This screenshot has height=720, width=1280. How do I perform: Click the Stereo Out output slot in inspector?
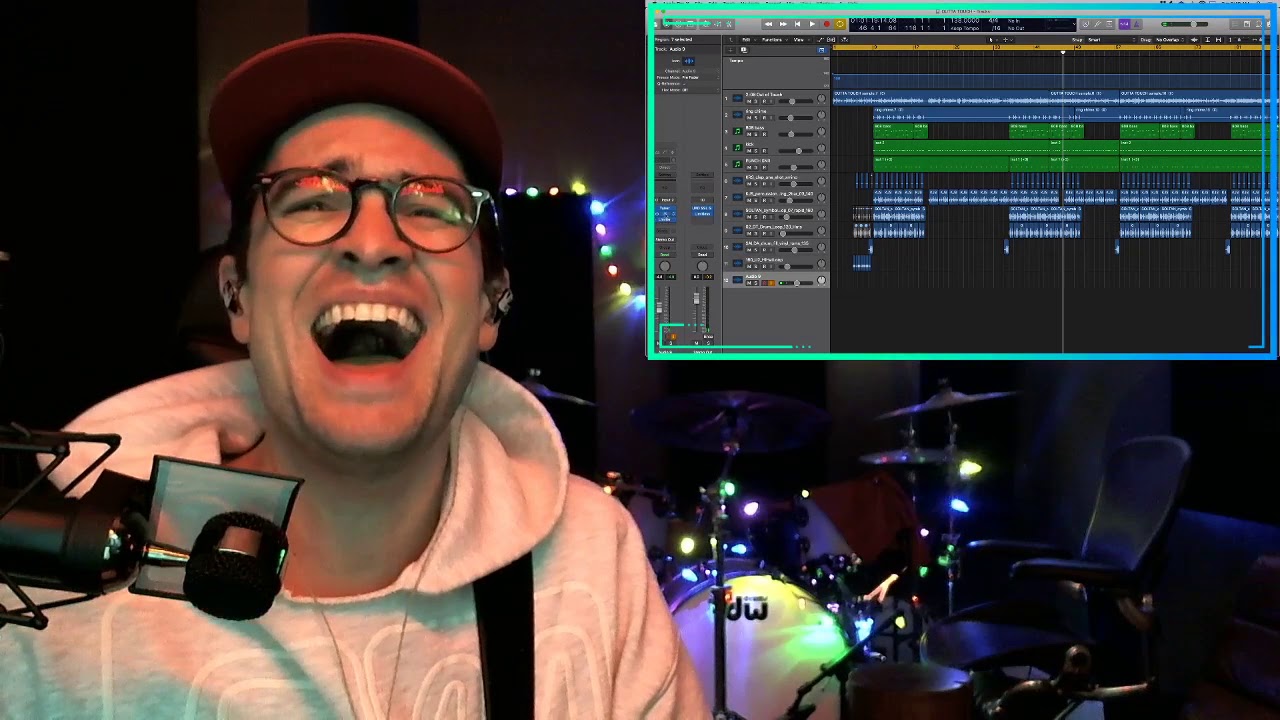(x=664, y=239)
